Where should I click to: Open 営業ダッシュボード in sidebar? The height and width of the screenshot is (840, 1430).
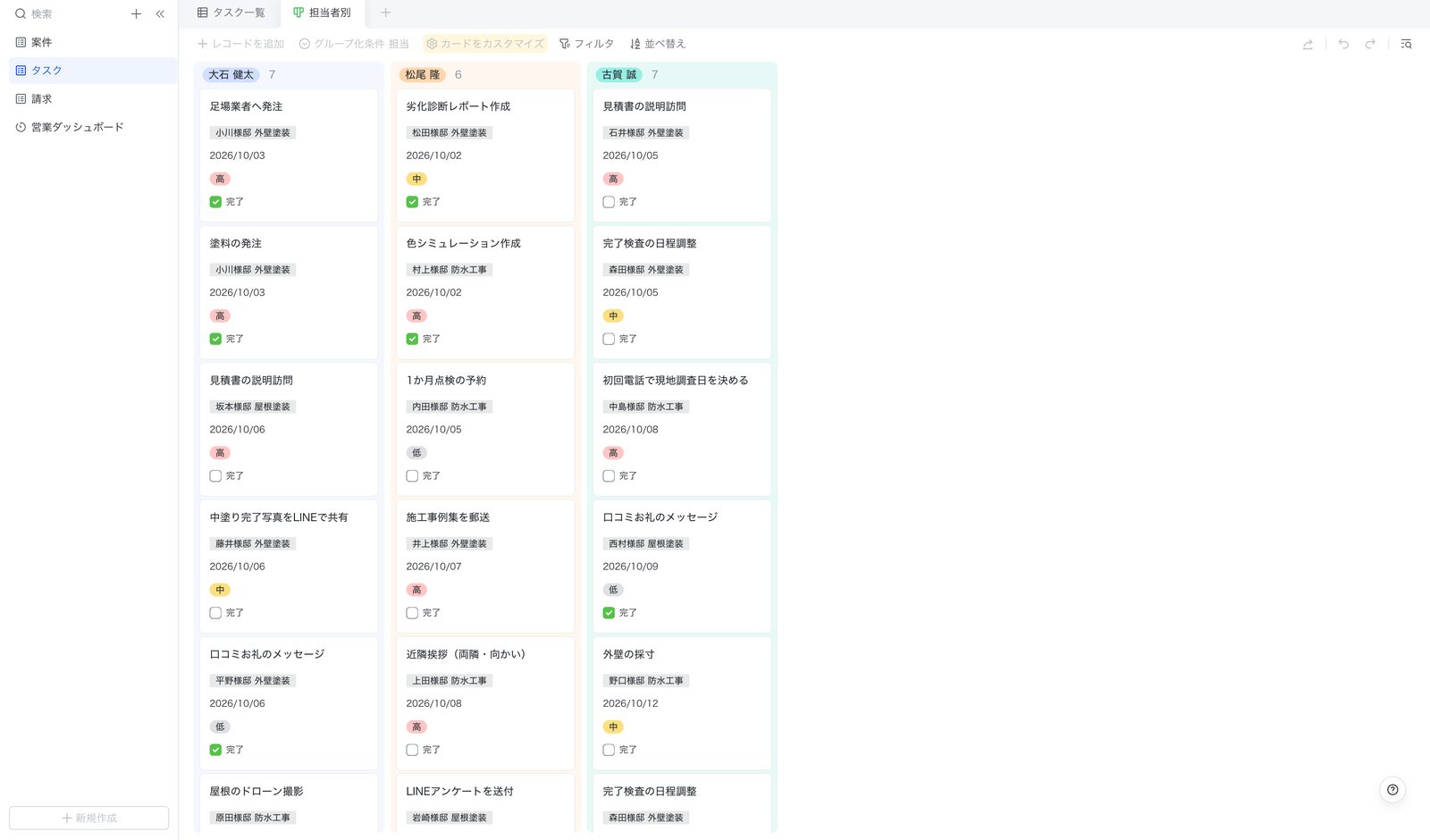(x=93, y=127)
